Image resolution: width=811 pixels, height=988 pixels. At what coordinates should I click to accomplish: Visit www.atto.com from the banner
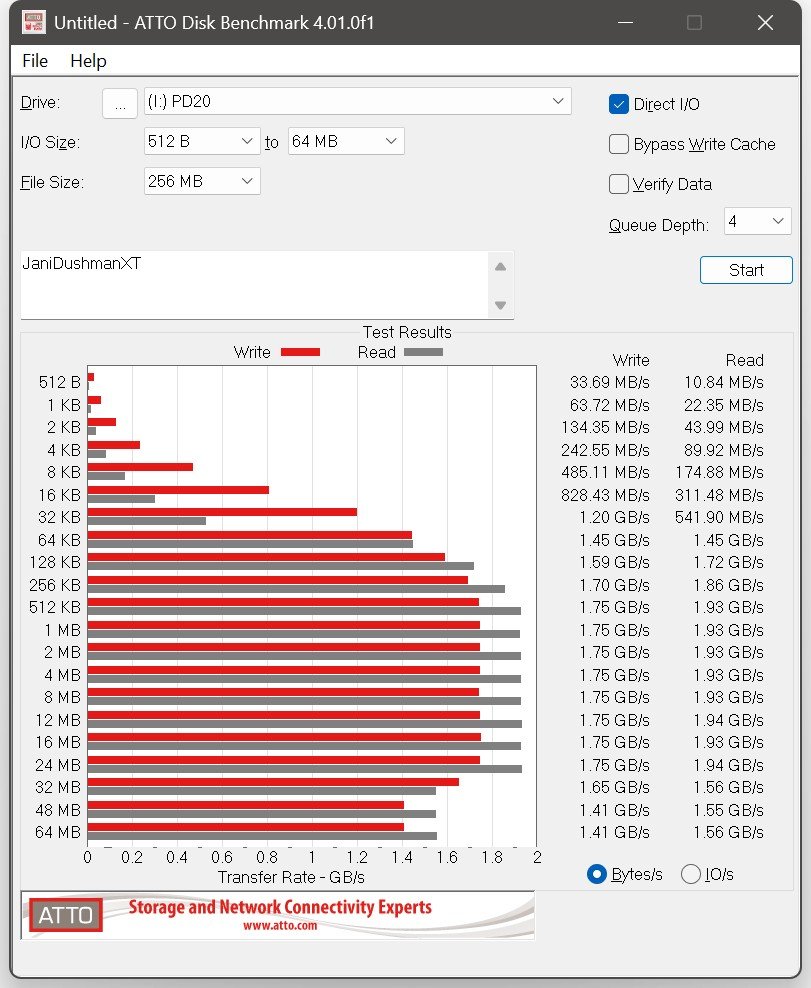pyautogui.click(x=280, y=926)
